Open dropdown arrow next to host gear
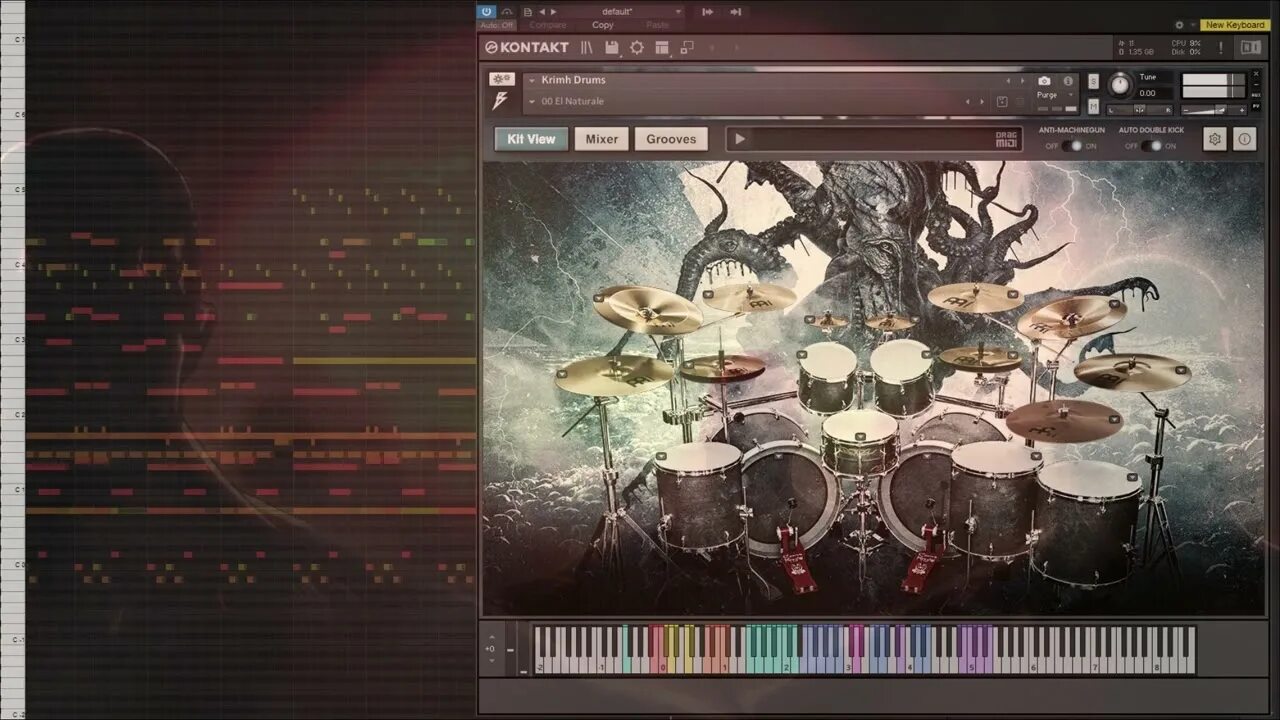1280x720 pixels. click(x=1192, y=25)
